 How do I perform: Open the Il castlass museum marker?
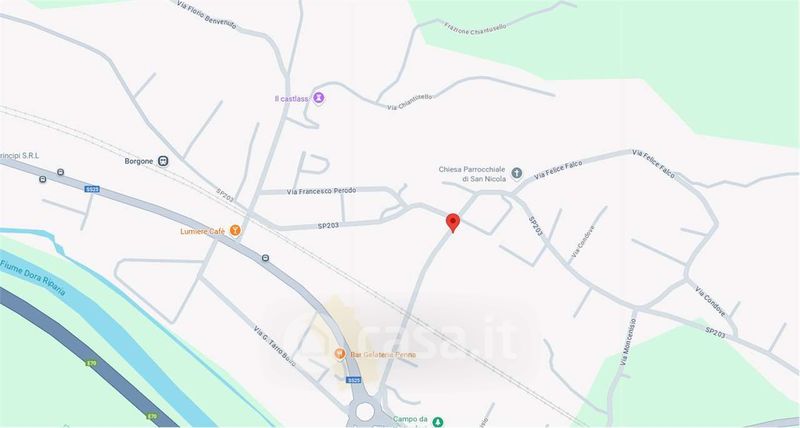coord(319,97)
